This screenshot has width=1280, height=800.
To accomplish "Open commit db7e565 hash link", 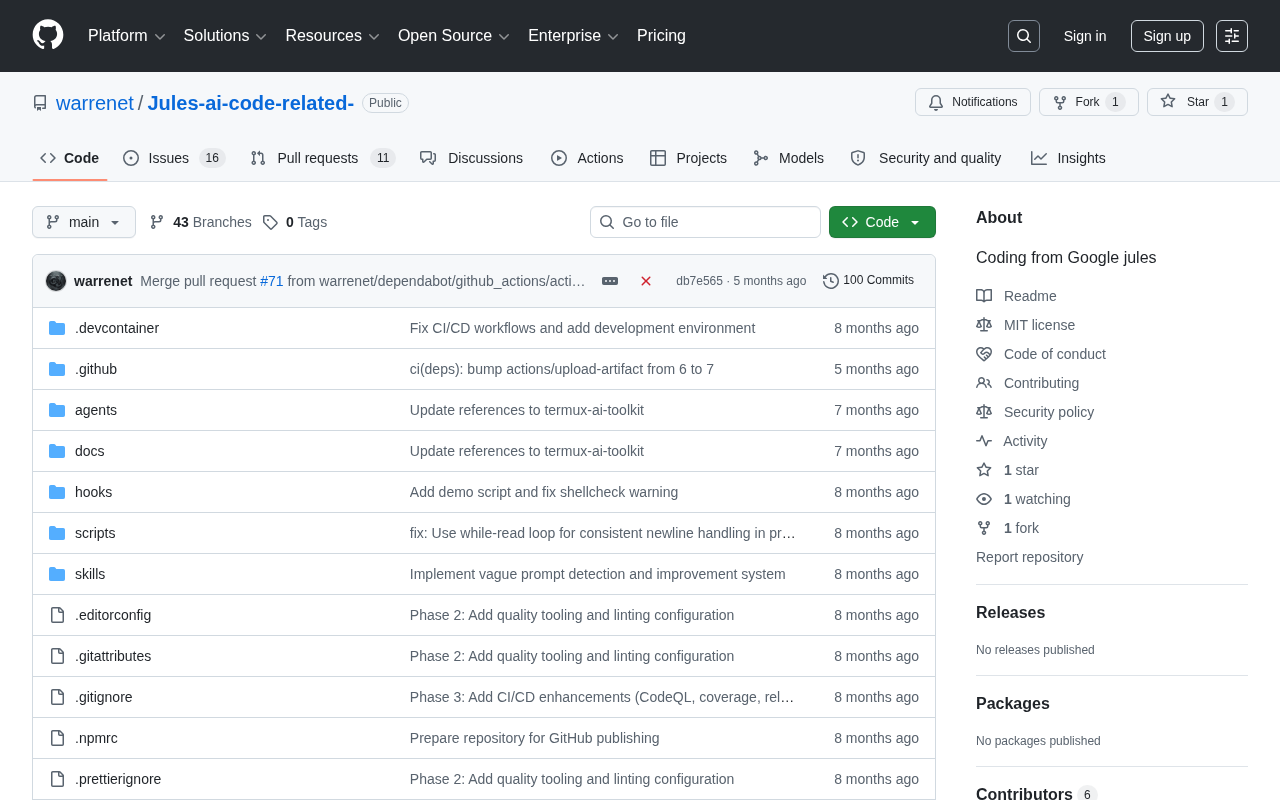I will click(x=699, y=281).
